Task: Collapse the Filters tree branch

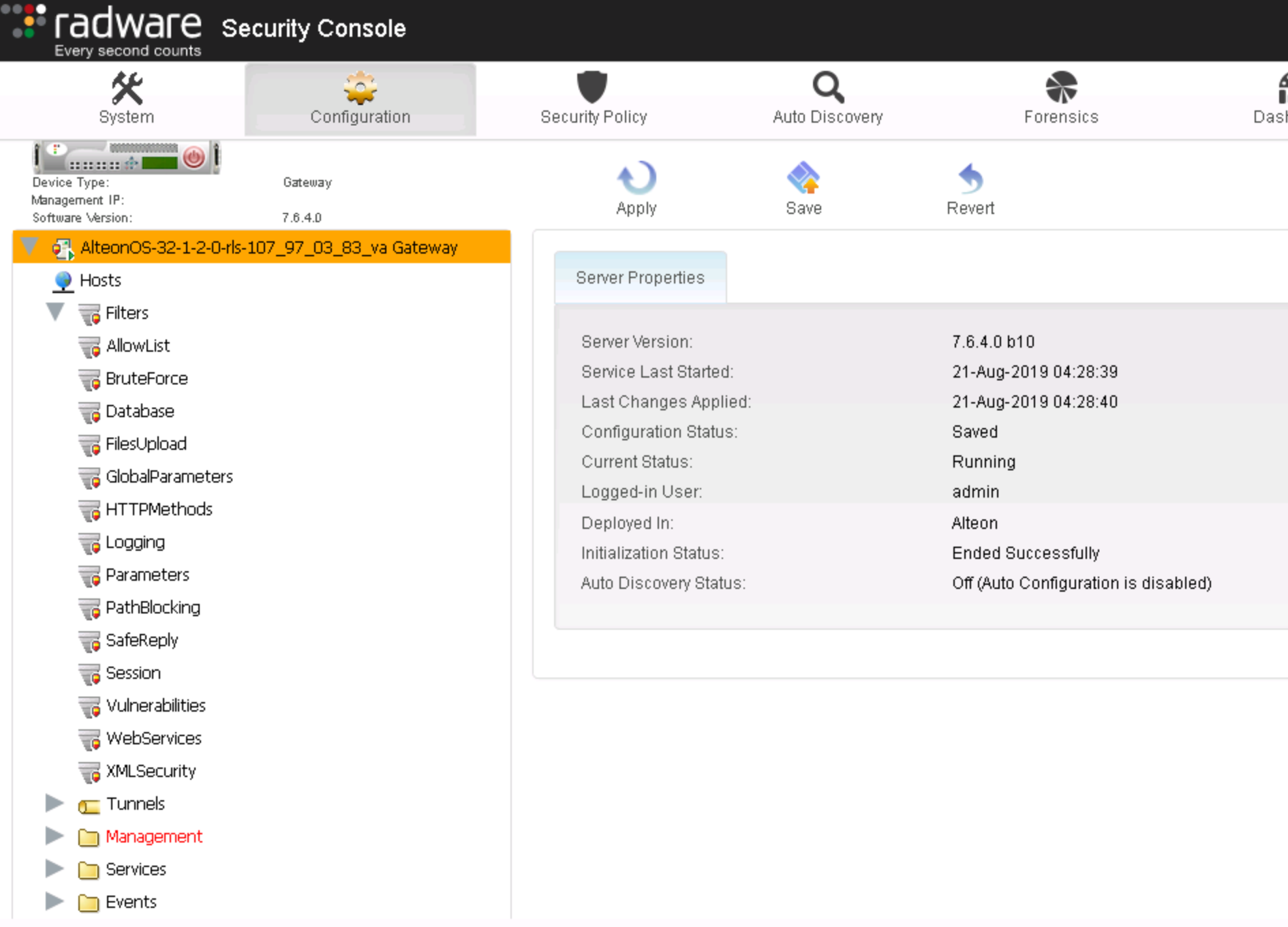Action: click(55, 311)
